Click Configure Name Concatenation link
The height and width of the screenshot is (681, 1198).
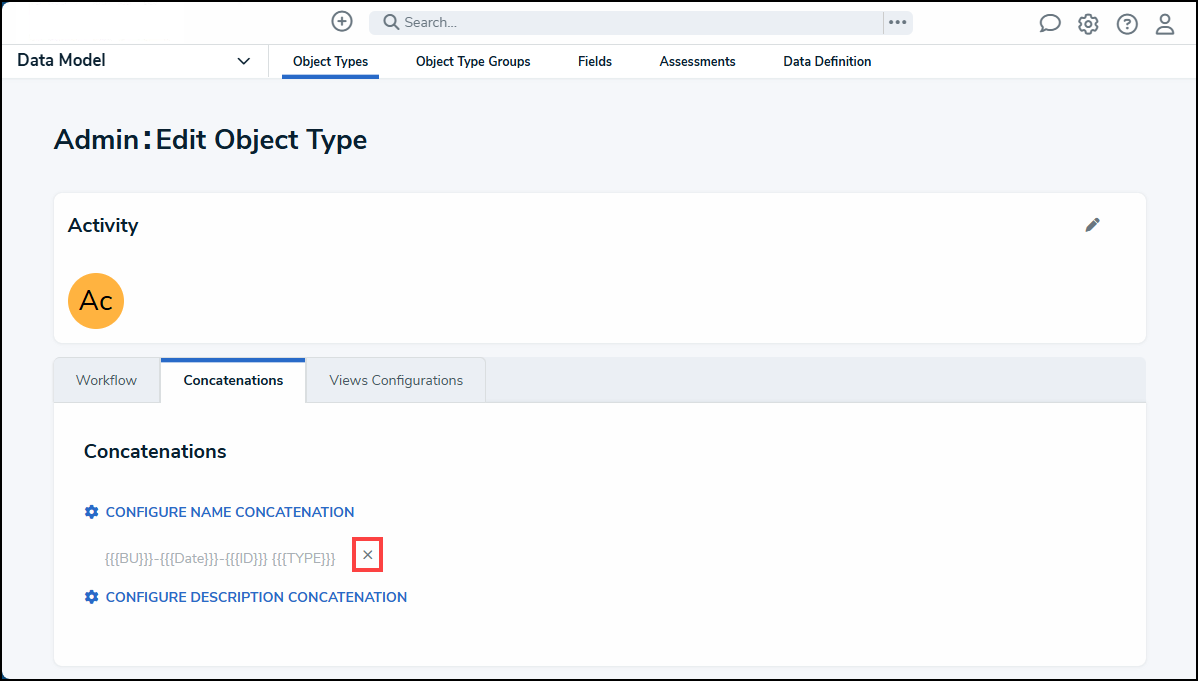tap(229, 512)
